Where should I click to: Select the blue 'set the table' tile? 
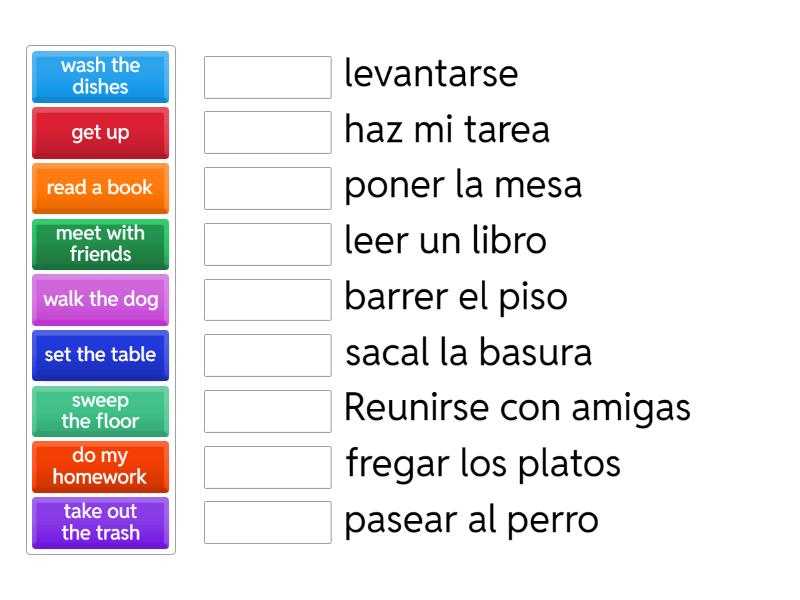(x=100, y=355)
